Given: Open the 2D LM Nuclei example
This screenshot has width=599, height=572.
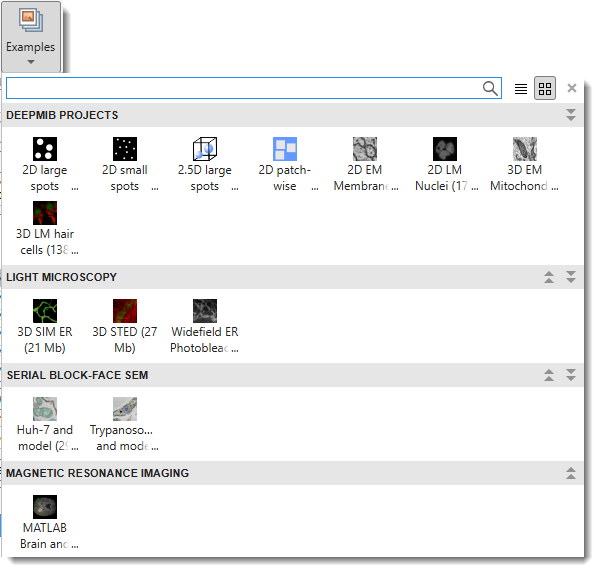Looking at the screenshot, I should click(445, 165).
